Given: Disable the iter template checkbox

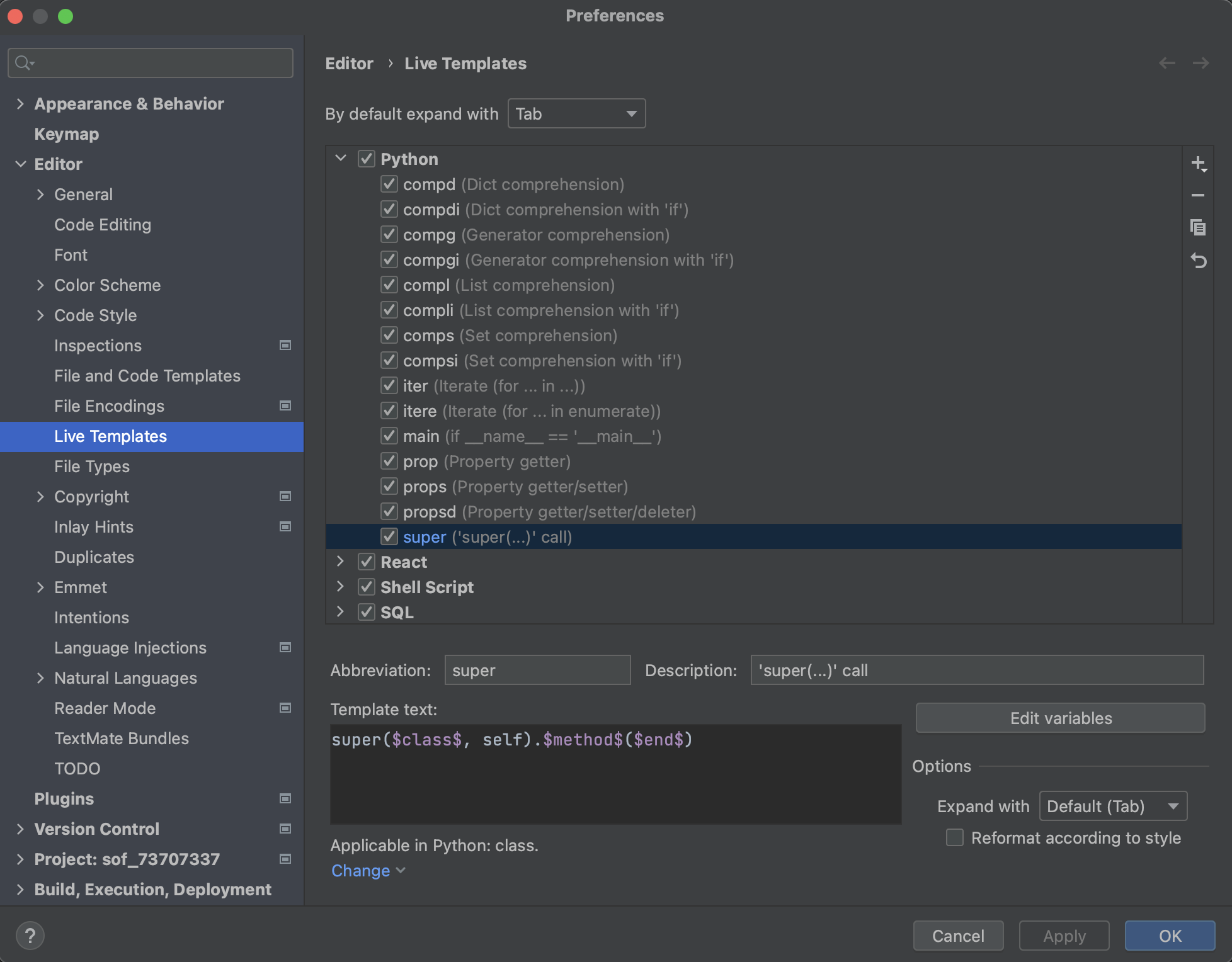Looking at the screenshot, I should [389, 385].
